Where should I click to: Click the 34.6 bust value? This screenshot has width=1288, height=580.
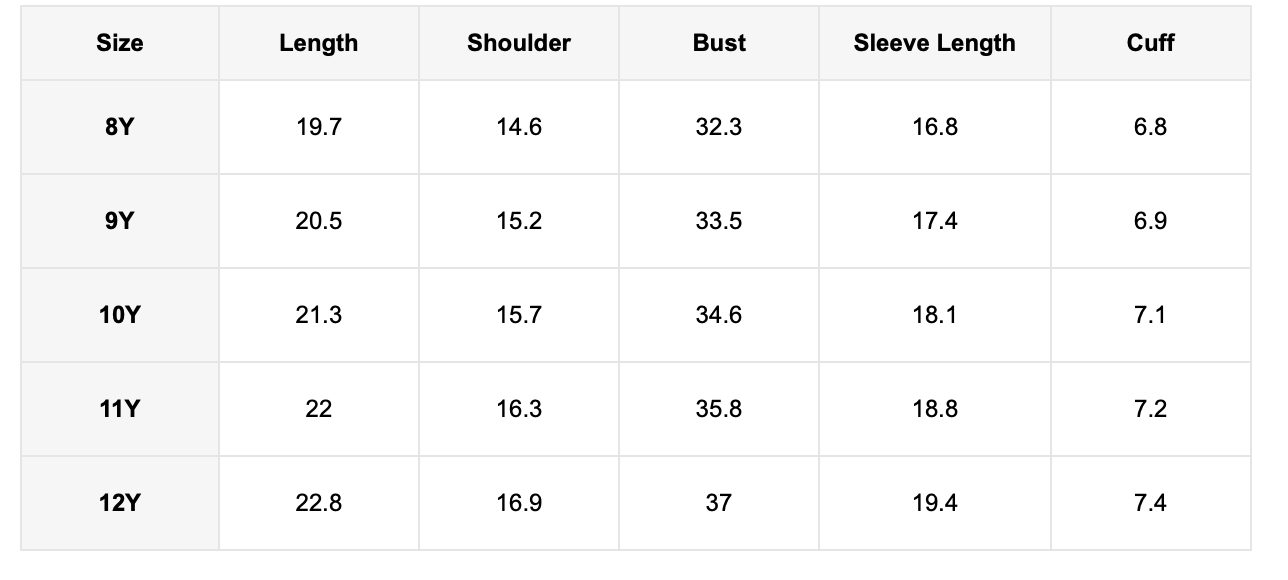(718, 315)
